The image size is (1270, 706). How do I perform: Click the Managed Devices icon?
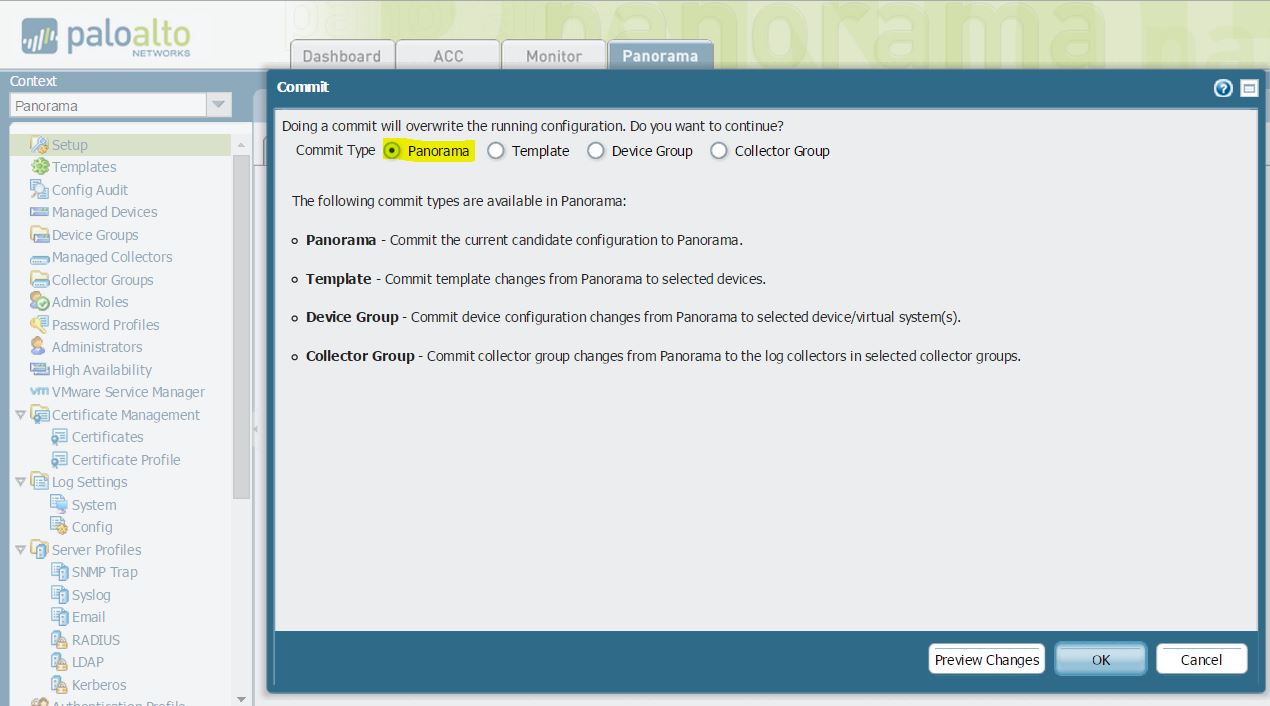[40, 212]
